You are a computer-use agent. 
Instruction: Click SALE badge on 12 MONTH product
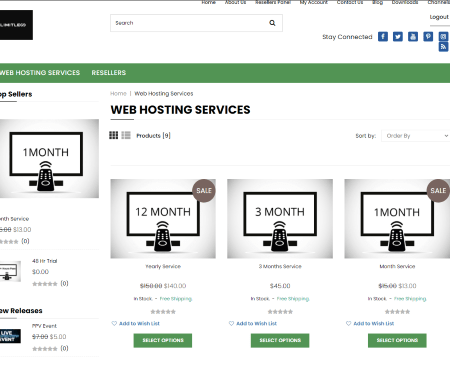tap(204, 191)
